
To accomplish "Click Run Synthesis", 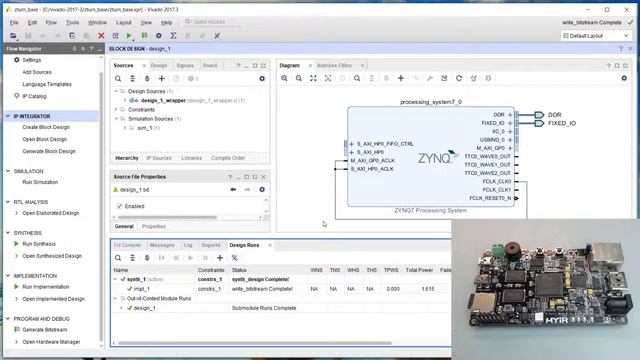I will tap(39, 244).
